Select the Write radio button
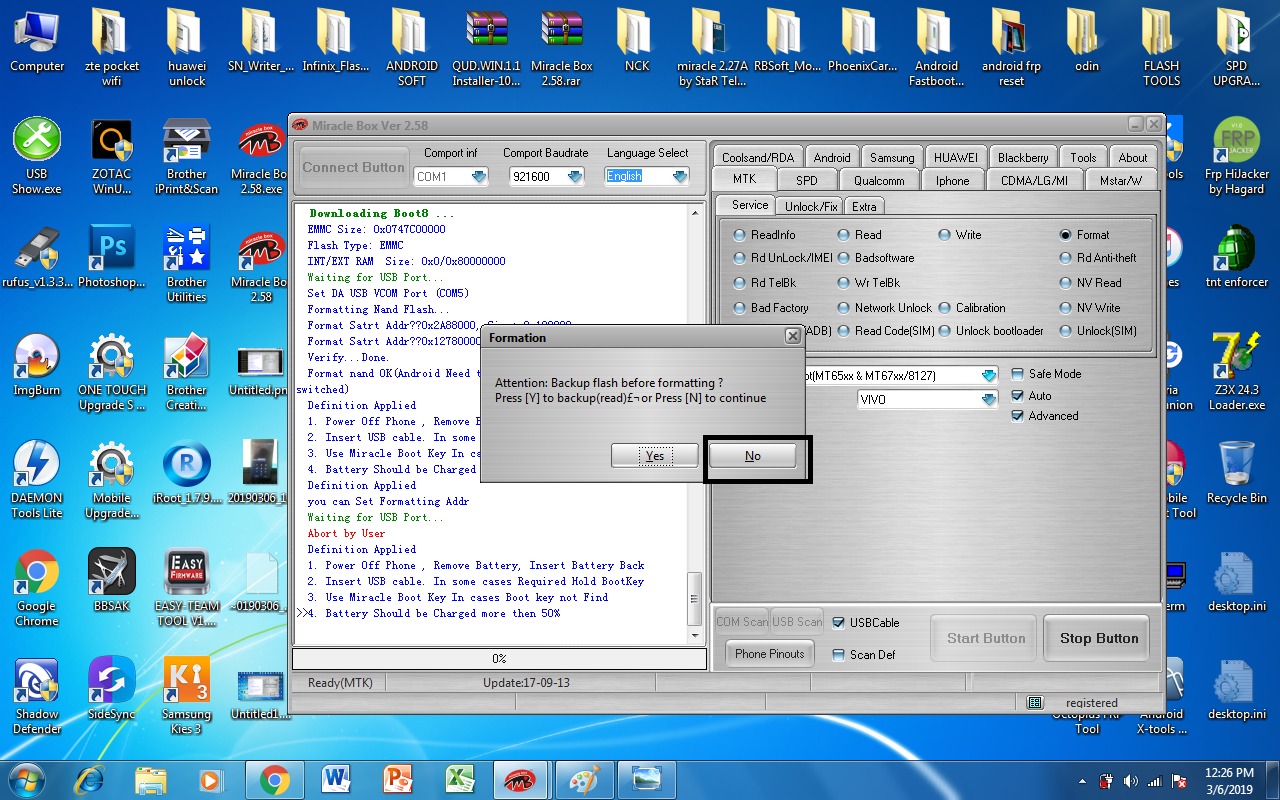Screen dimensions: 1280x800 tap(945, 235)
